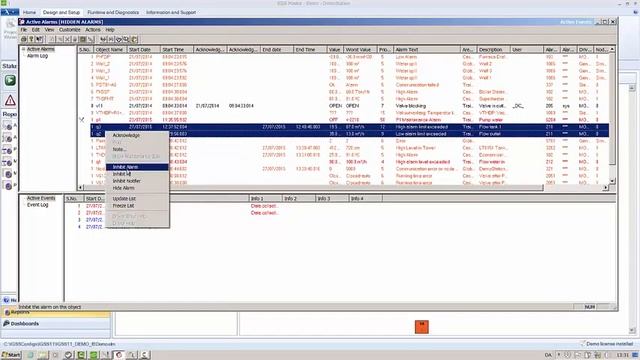Select Inhibit Notifier in the context menu

point(137,181)
